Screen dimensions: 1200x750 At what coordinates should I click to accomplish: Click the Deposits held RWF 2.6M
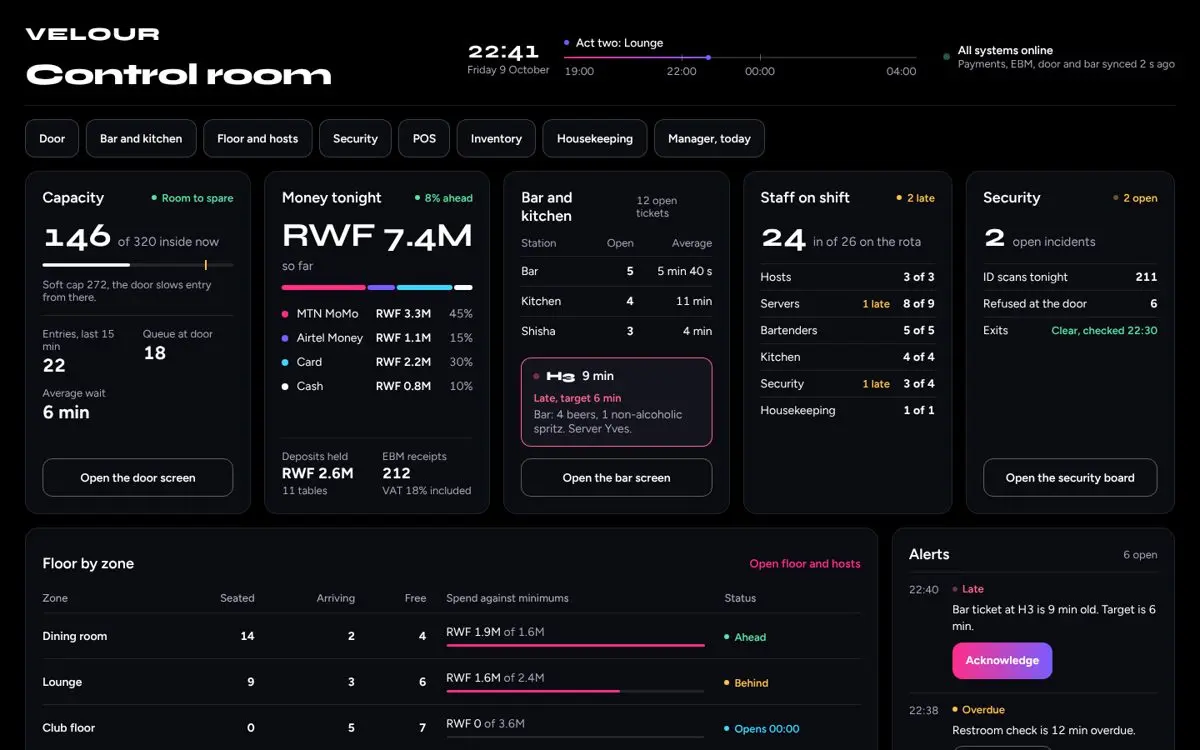coord(318,473)
